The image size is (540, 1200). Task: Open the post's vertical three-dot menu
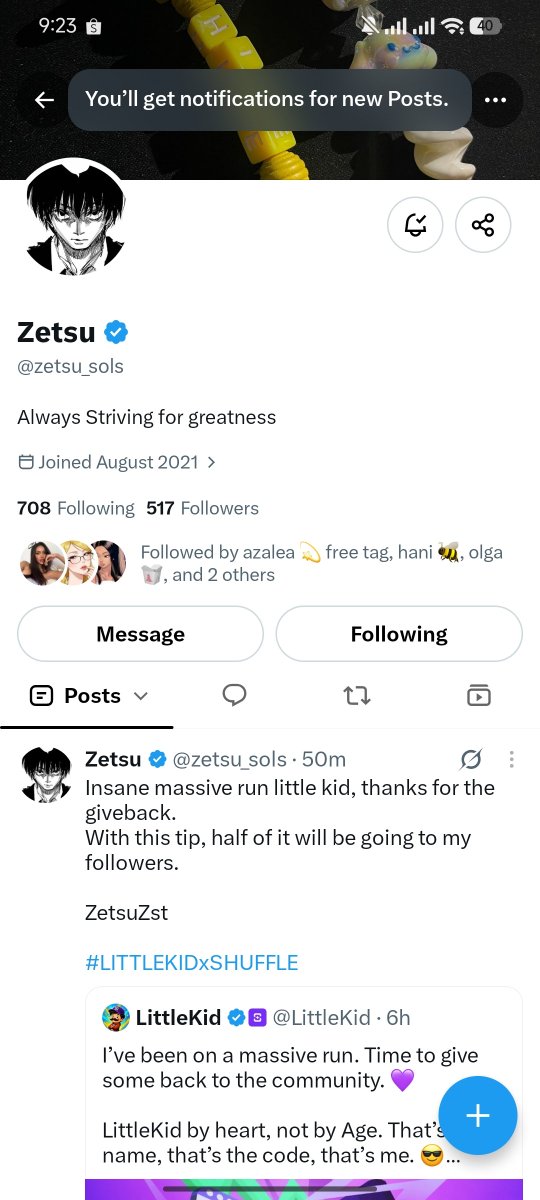click(x=511, y=760)
